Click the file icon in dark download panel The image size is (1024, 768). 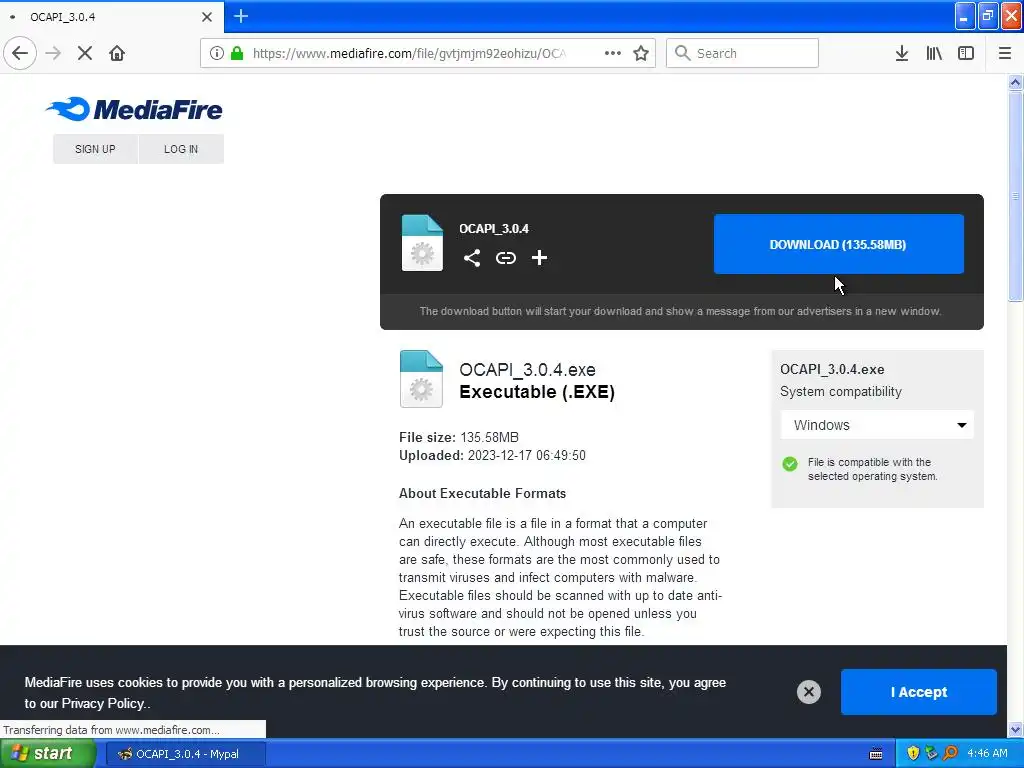422,242
